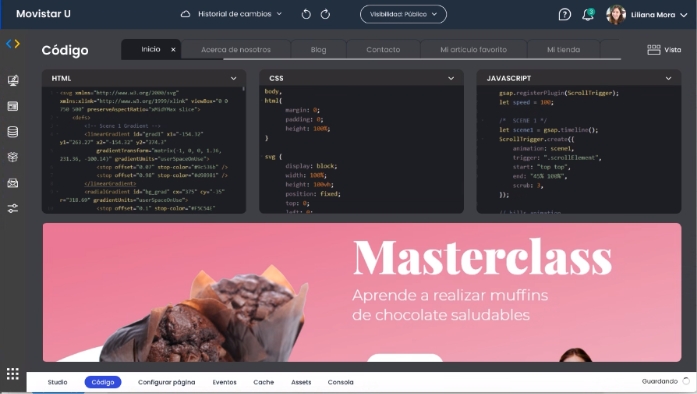Open the Historial de cambios dropdown

tap(231, 14)
